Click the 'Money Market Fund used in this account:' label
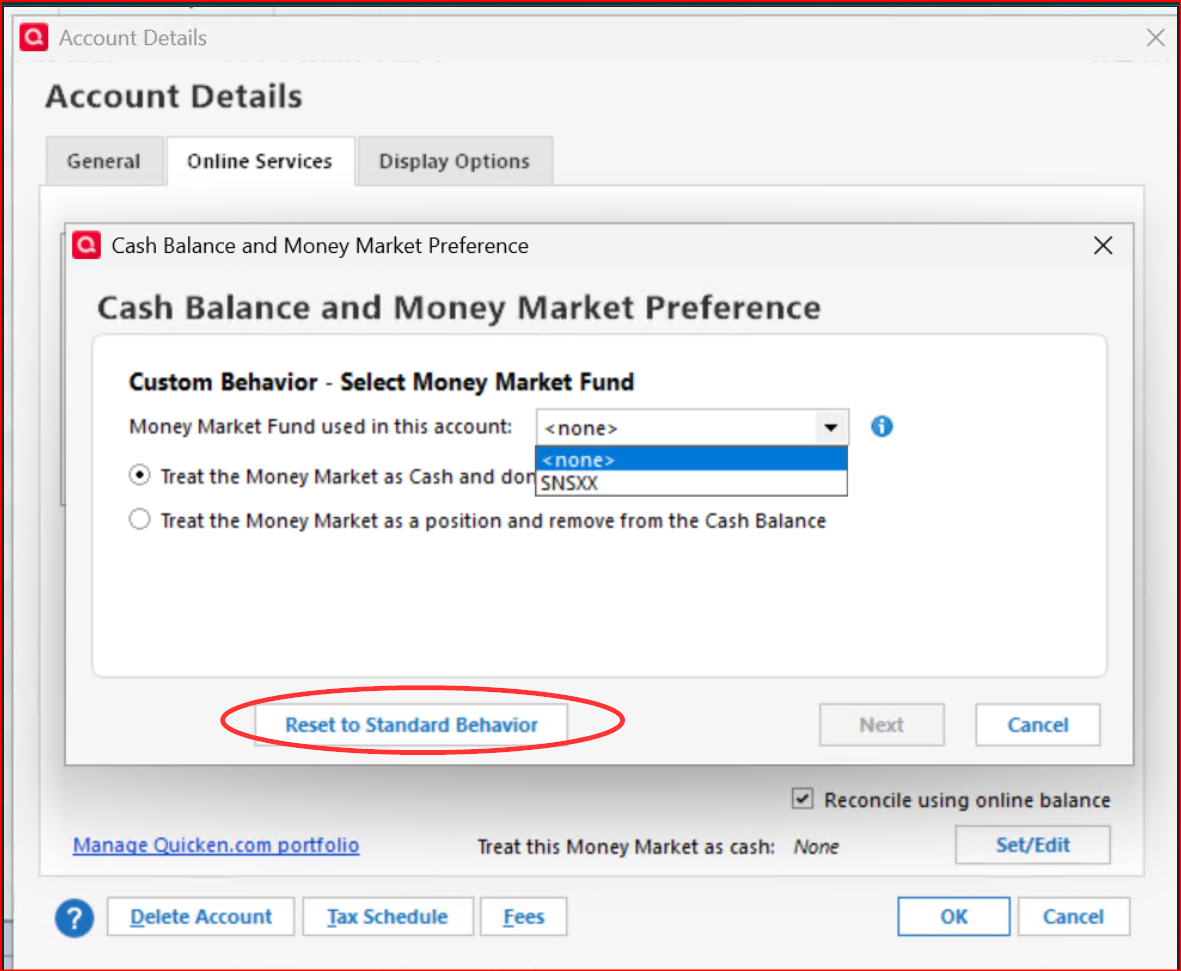This screenshot has width=1181, height=971. [x=321, y=426]
